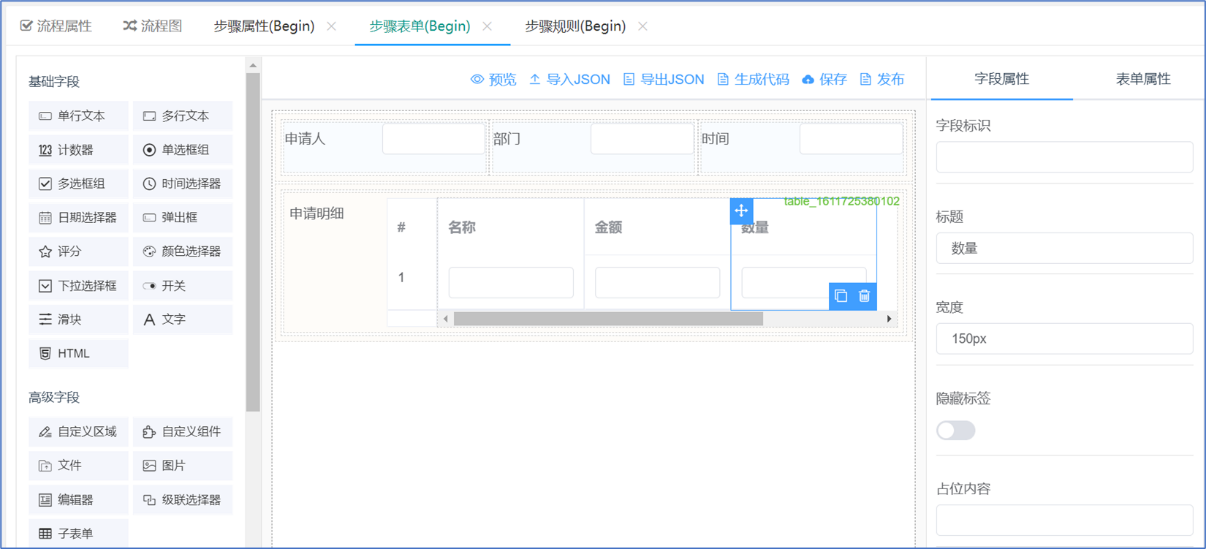This screenshot has height=549, width=1206.
Task: Copy the selected 数量 column
Action: [x=841, y=296]
